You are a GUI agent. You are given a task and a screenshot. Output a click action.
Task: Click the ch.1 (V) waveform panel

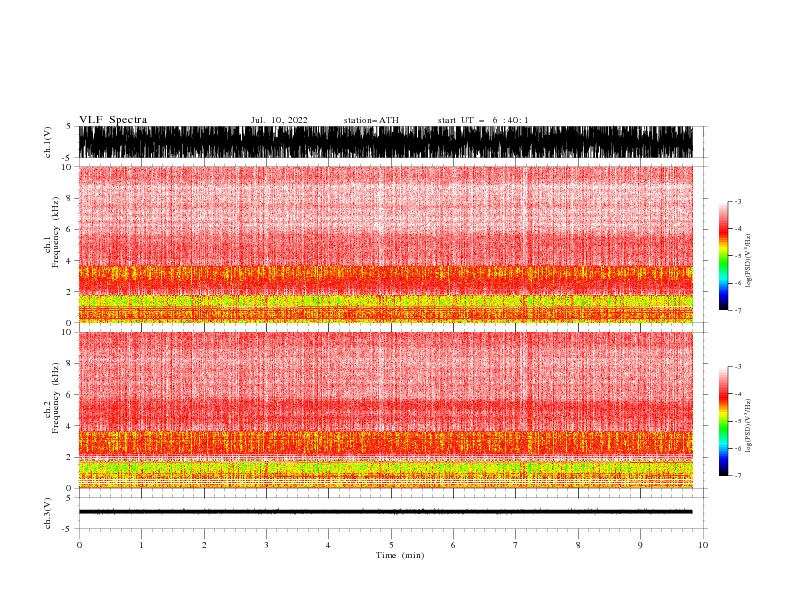[x=385, y=142]
